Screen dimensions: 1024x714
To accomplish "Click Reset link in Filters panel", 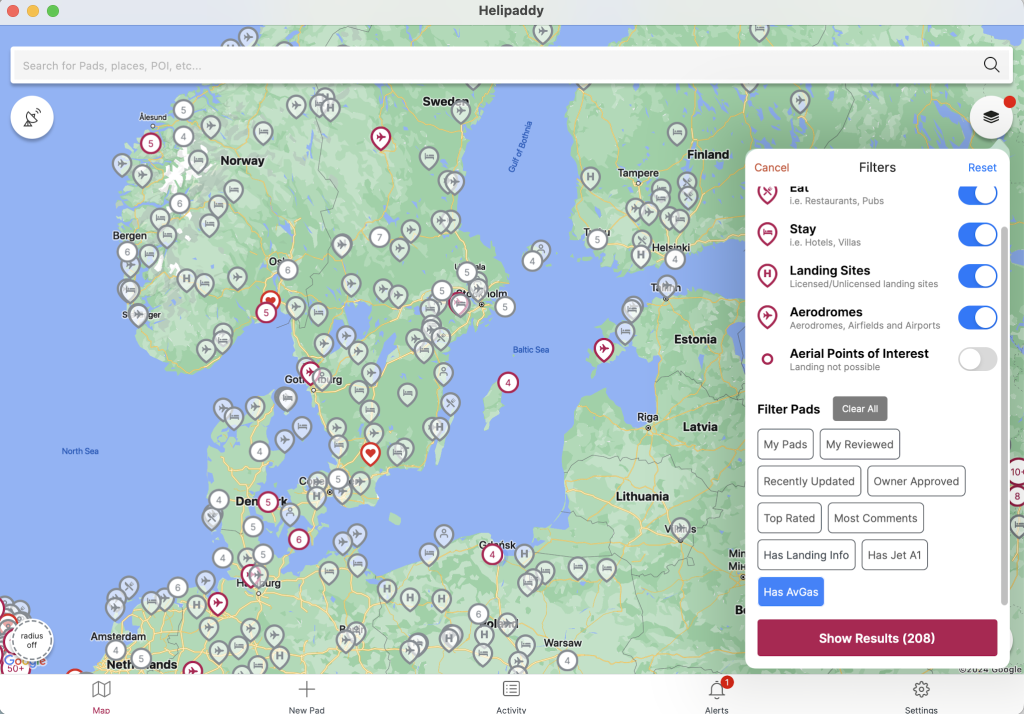I will (982, 168).
